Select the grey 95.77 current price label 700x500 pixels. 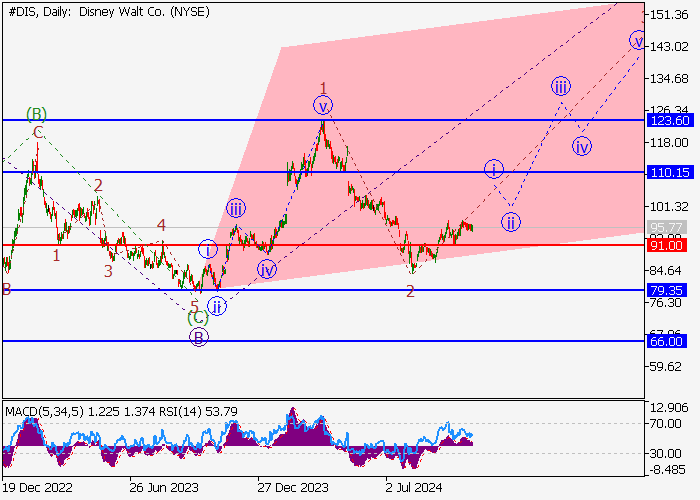pos(666,227)
